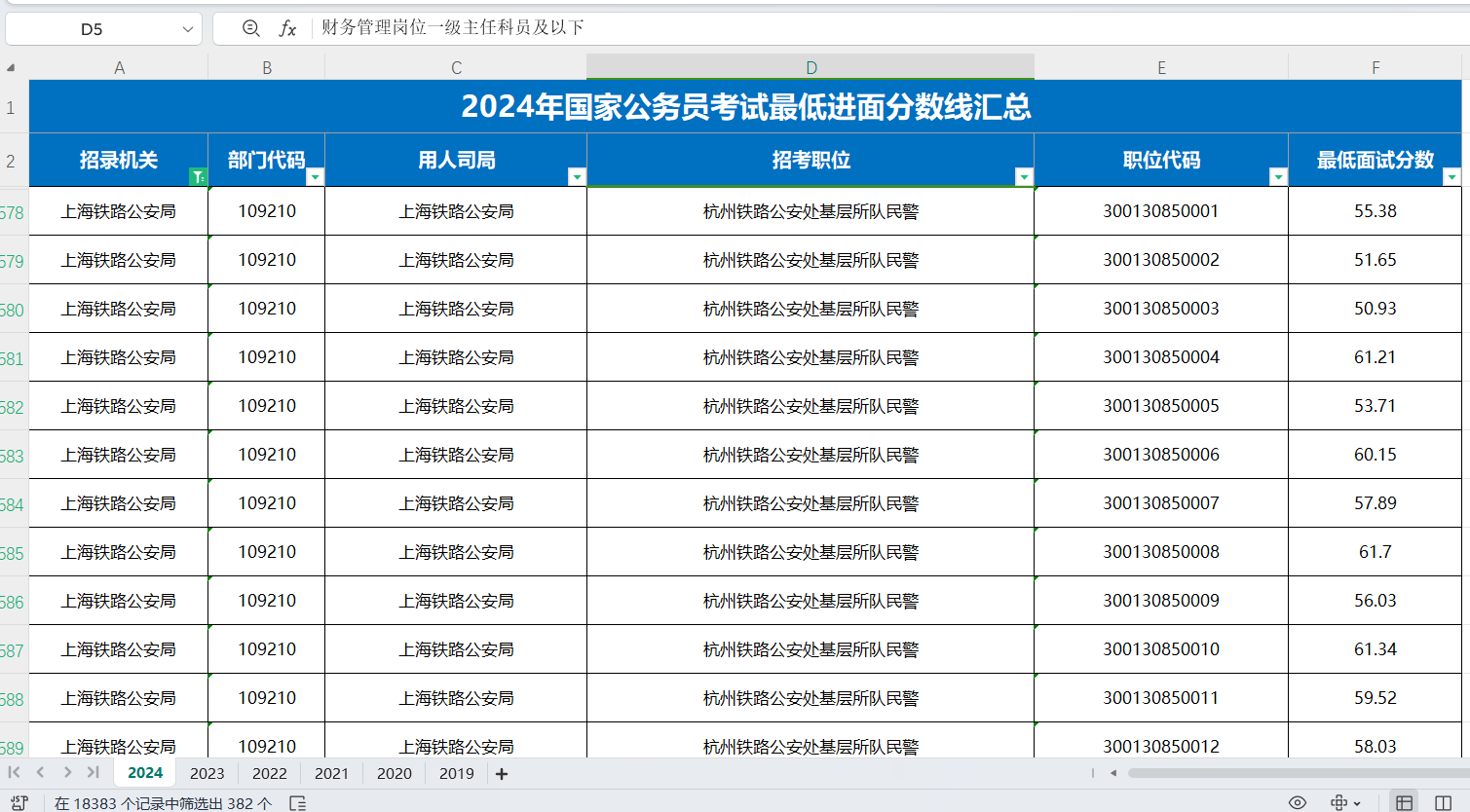
Task: Click the status bar settings icon at far left
Action: click(19, 802)
